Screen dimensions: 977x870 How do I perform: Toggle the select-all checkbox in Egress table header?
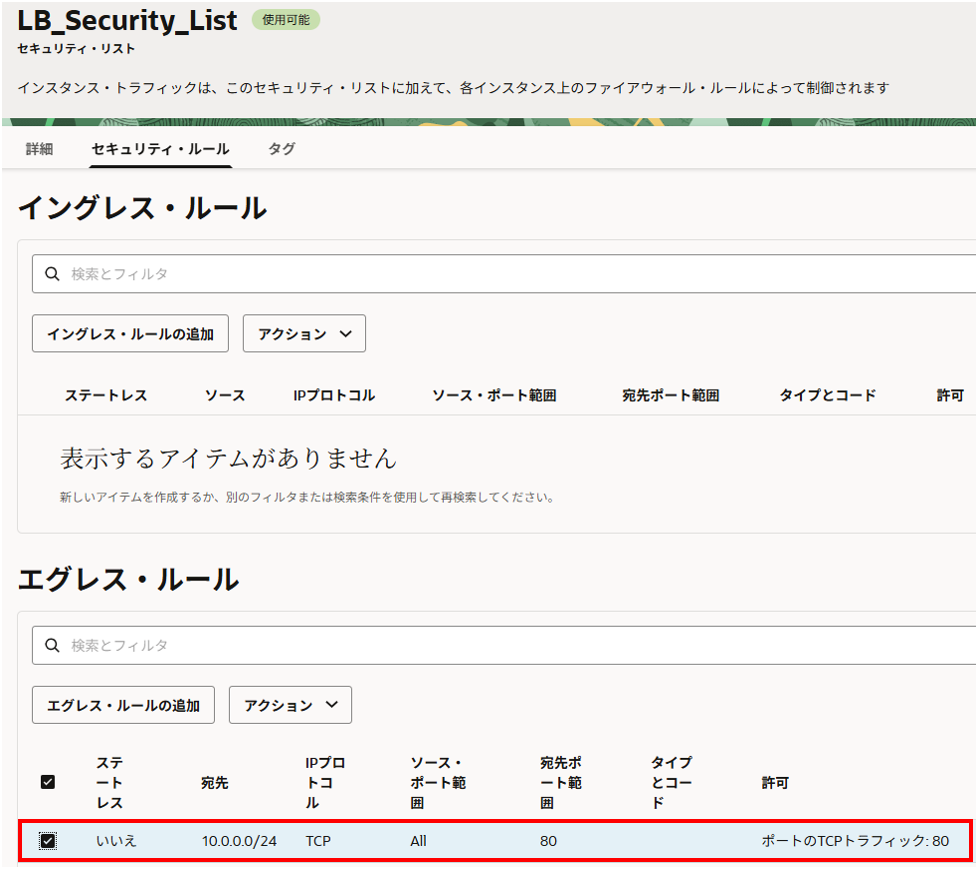click(x=48, y=782)
